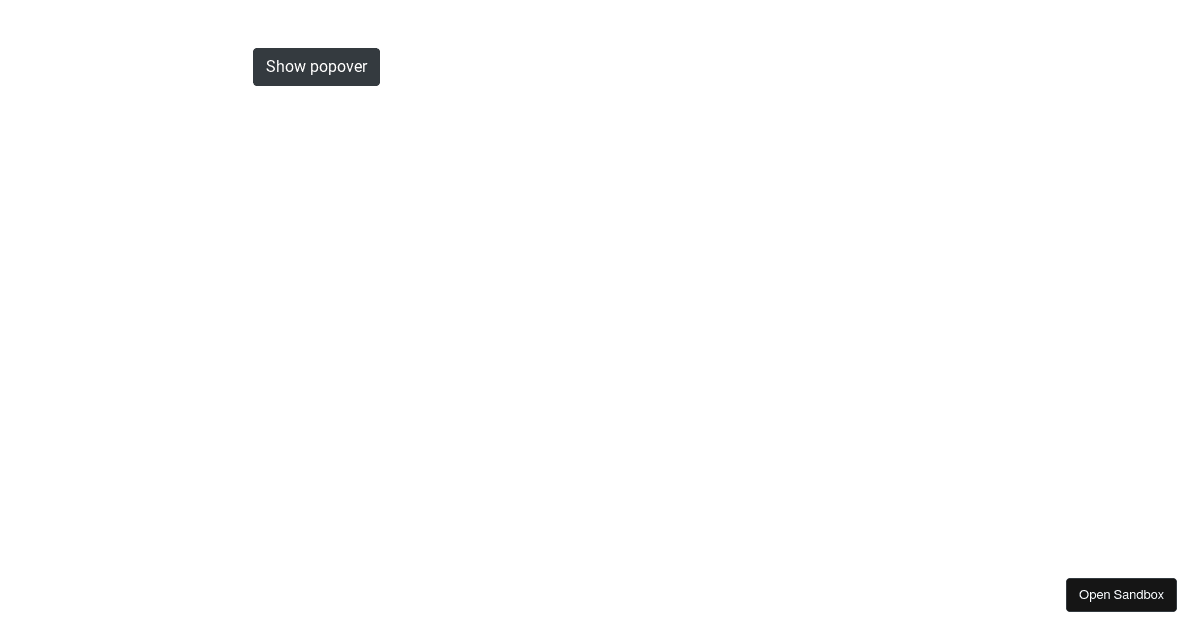The width and height of the screenshot is (1200, 630).
Task: Select the button labeled Show popover
Action: pyautogui.click(x=316, y=67)
